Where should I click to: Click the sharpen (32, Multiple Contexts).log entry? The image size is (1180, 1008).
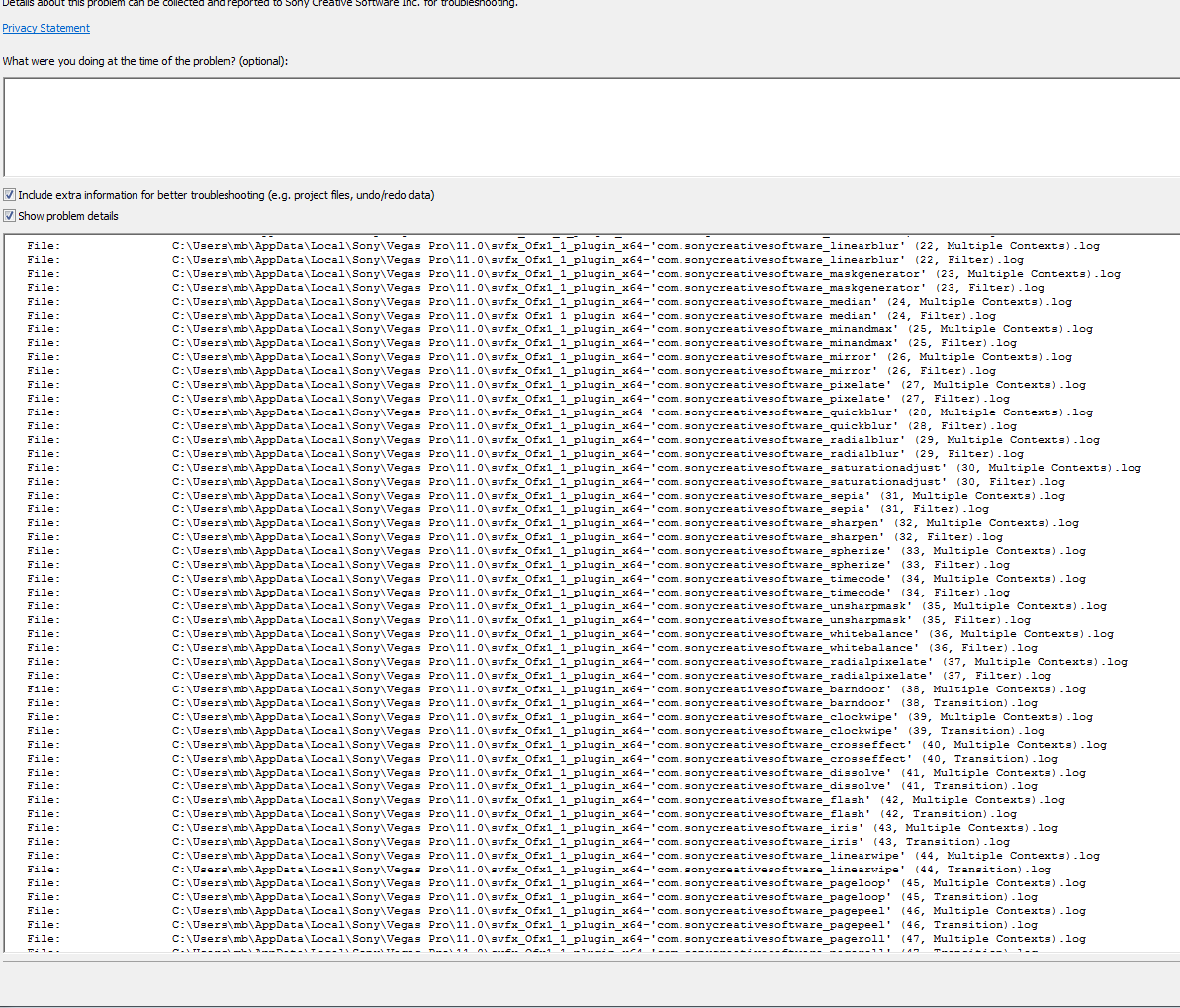point(553,523)
